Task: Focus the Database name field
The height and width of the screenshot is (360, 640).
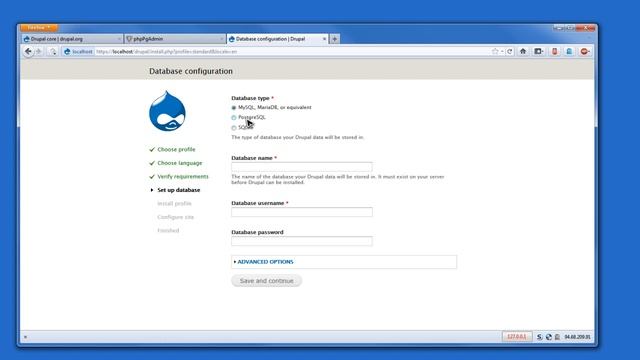Action: (x=302, y=167)
